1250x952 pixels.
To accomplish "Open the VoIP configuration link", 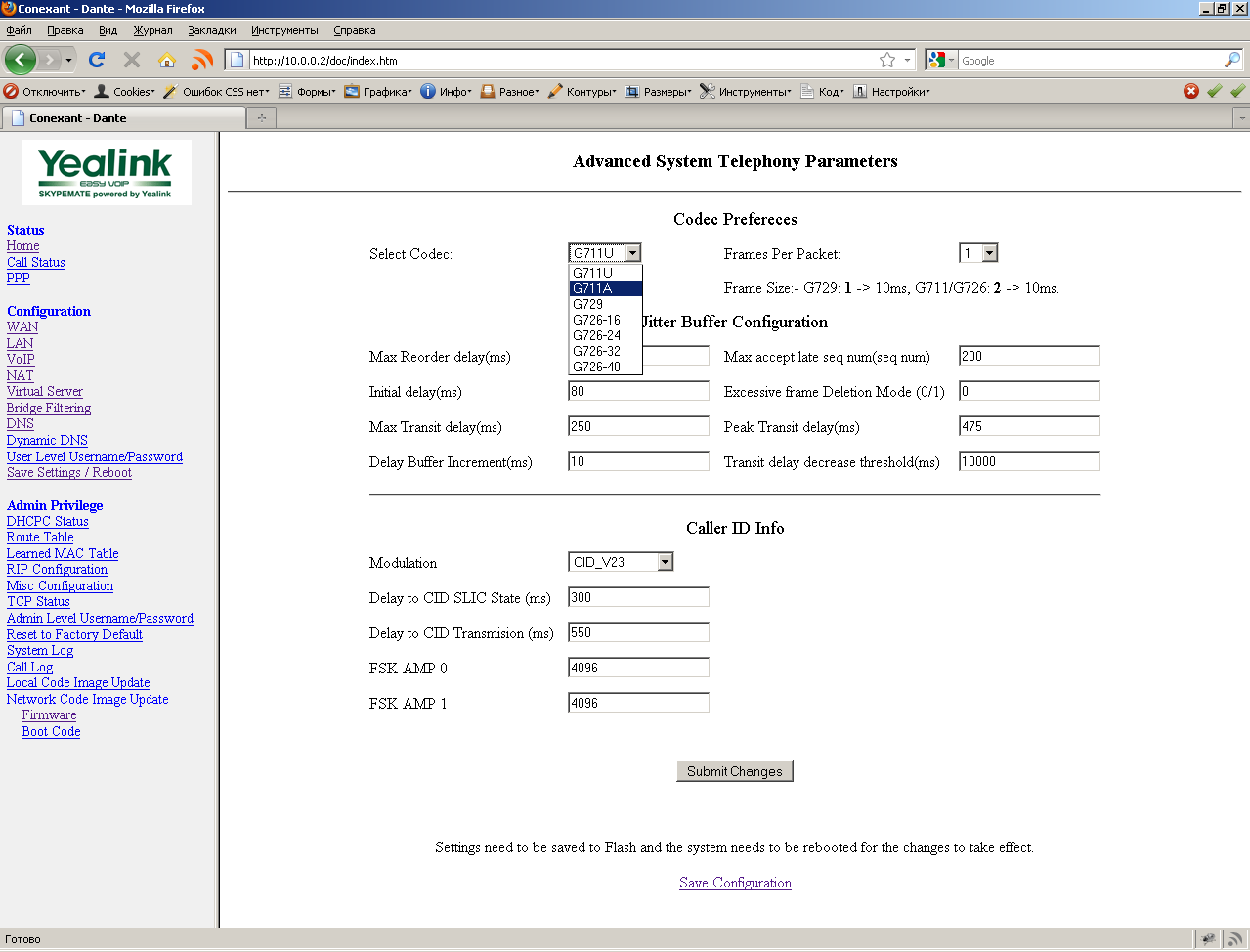I will [21, 359].
